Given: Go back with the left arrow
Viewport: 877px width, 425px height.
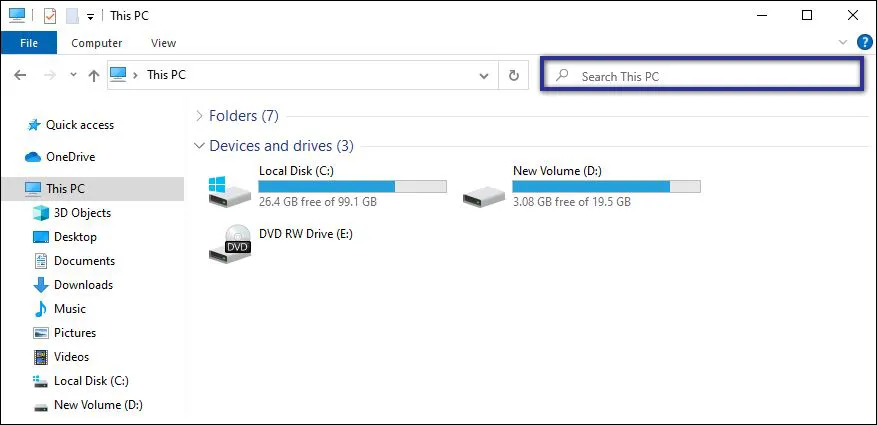Looking at the screenshot, I should click(x=20, y=75).
